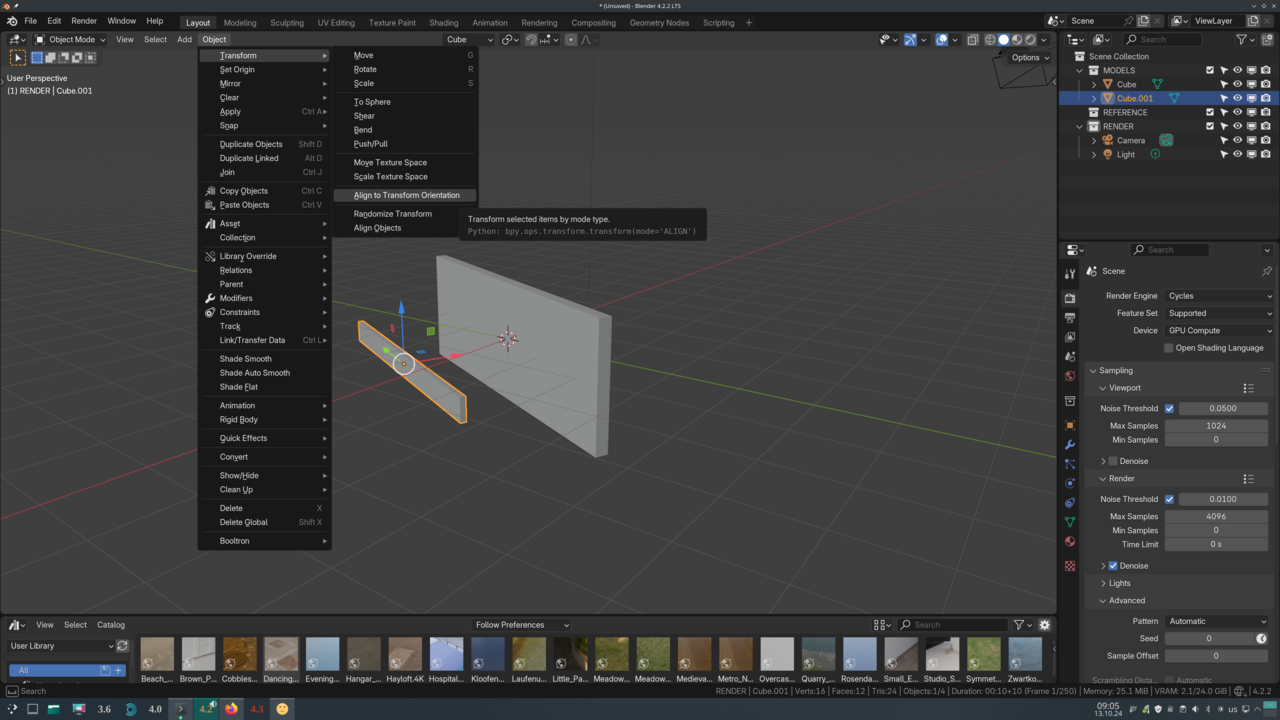The image size is (1280, 720).
Task: Toggle Viewport Noise Threshold checkbox
Action: [1169, 408]
